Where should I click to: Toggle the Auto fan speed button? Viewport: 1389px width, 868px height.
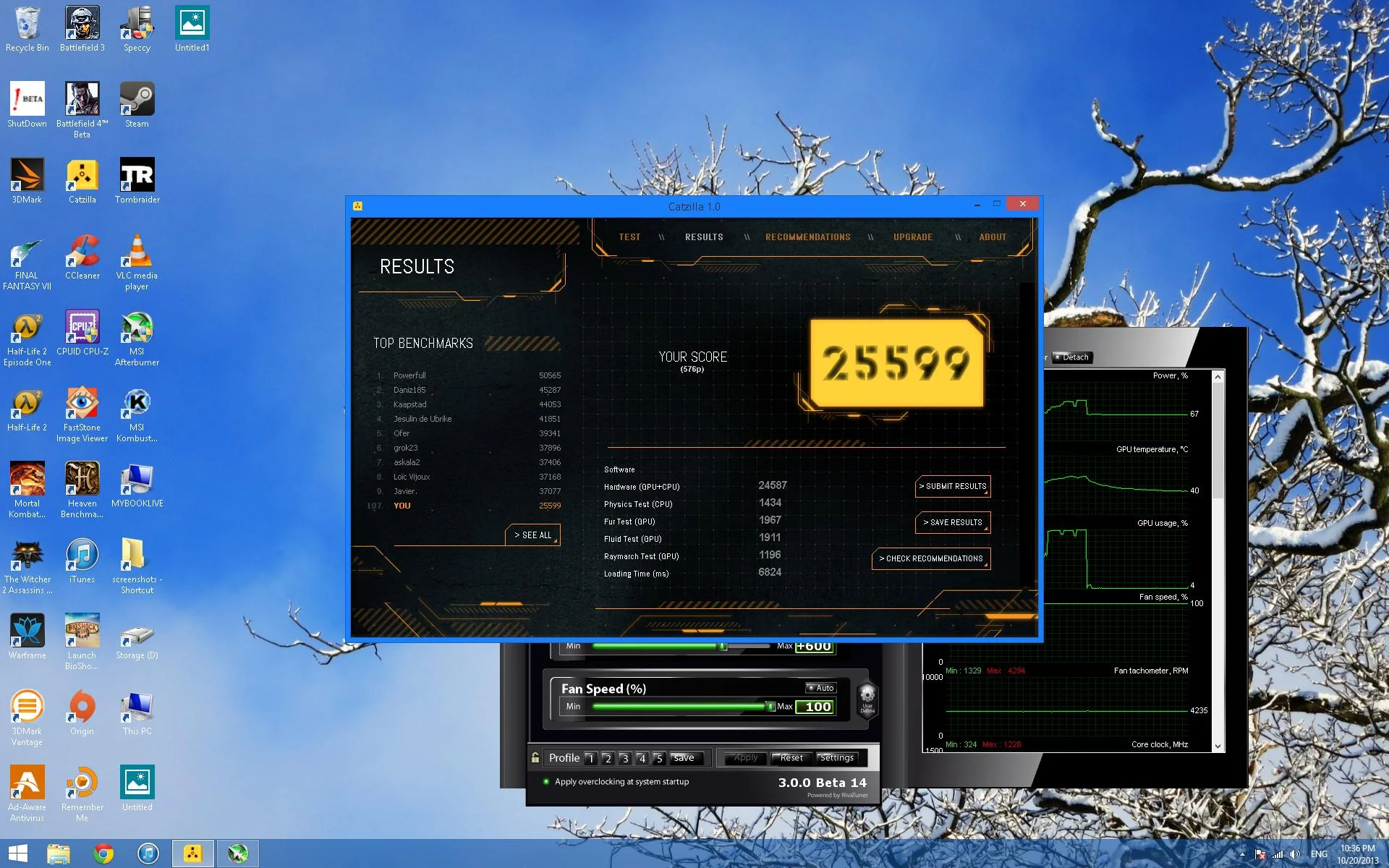point(821,688)
